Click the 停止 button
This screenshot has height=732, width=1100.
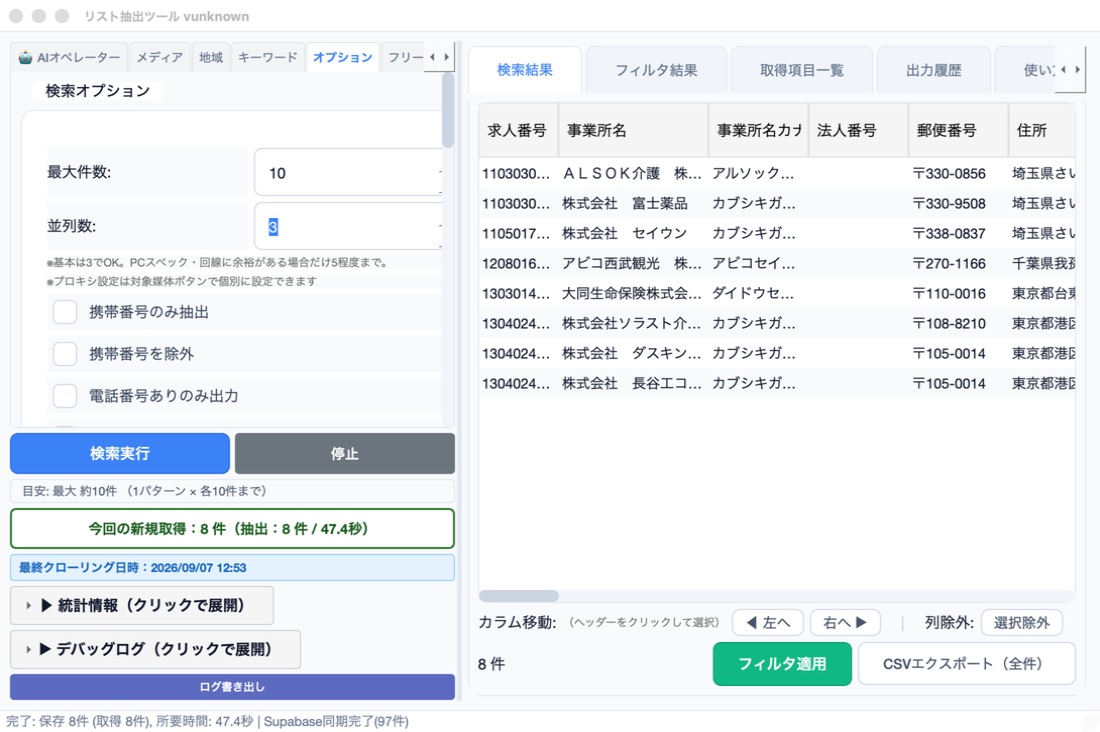pyautogui.click(x=344, y=453)
